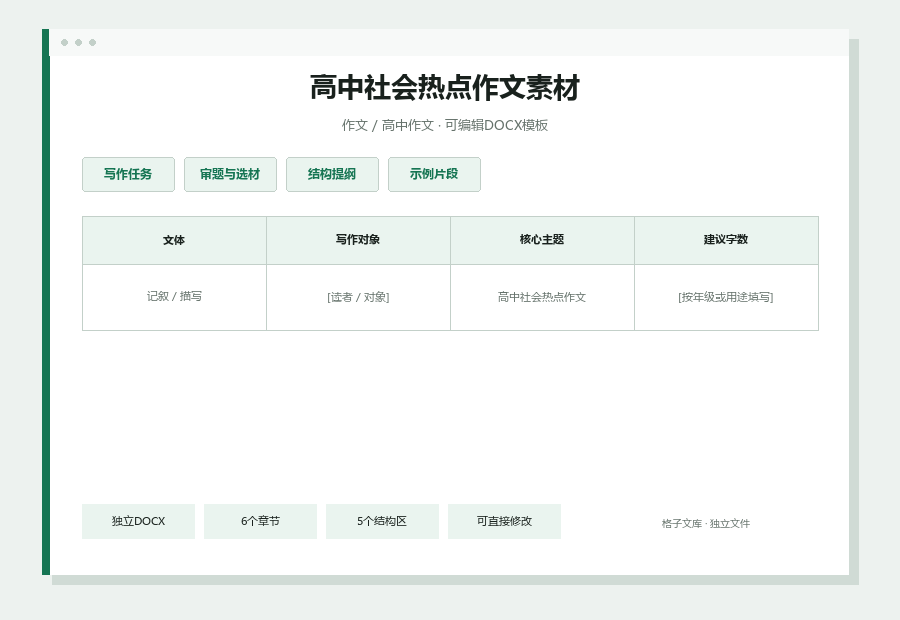
Task: Click the 核心主题 column header
Action: [542, 241]
